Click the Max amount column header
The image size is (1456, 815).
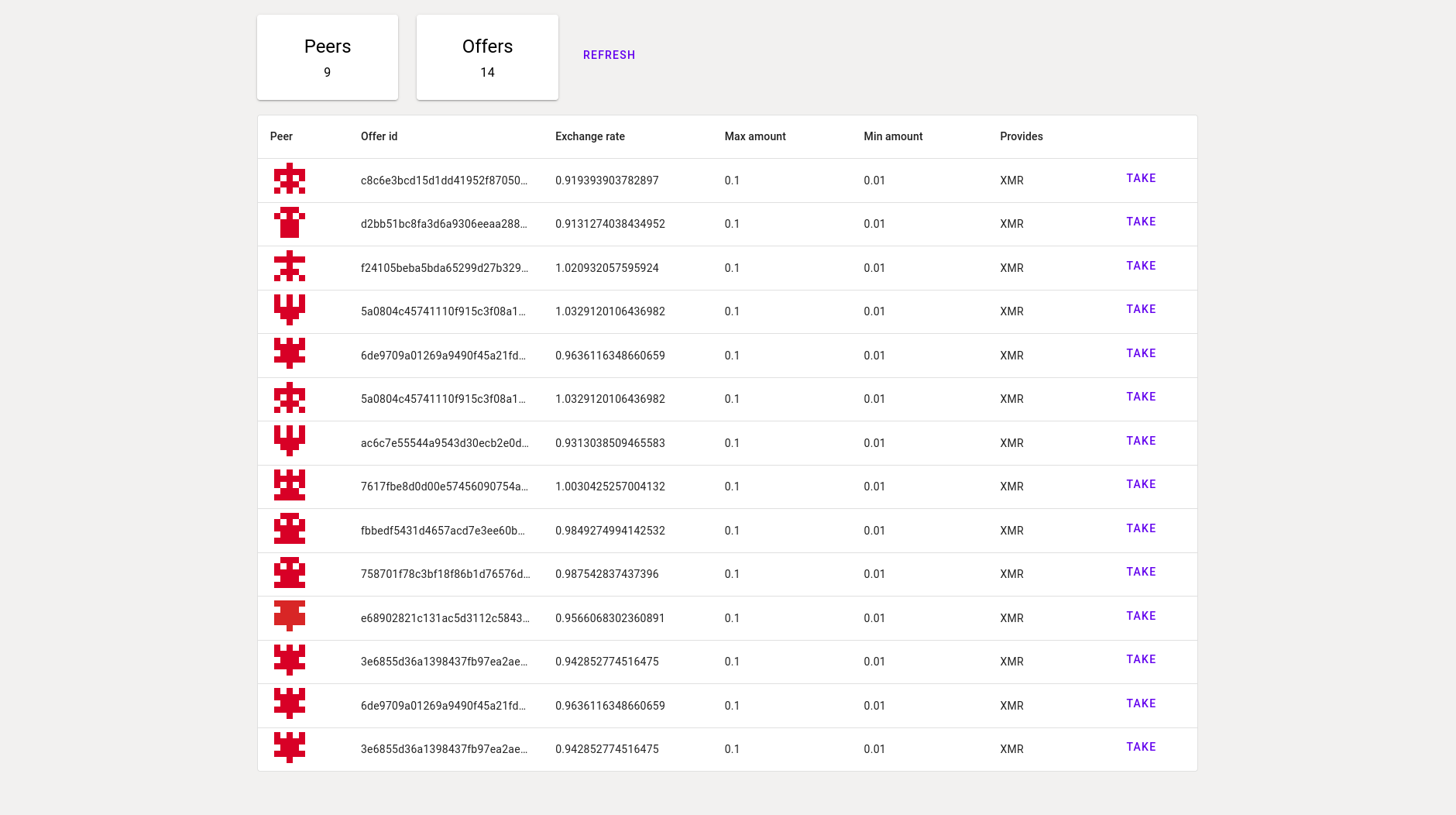click(x=754, y=136)
